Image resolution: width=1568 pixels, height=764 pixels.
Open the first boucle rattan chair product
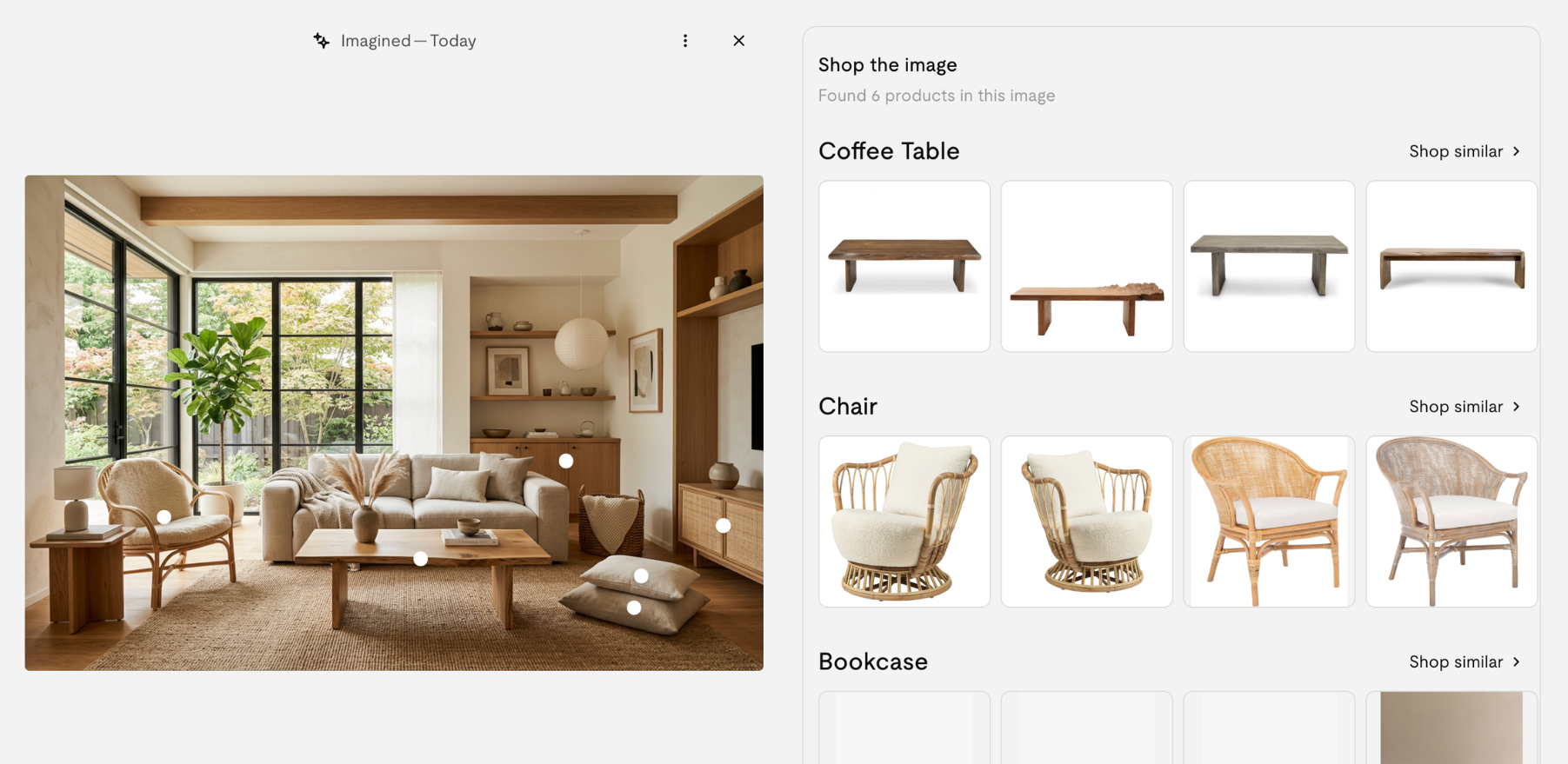pyautogui.click(x=904, y=522)
